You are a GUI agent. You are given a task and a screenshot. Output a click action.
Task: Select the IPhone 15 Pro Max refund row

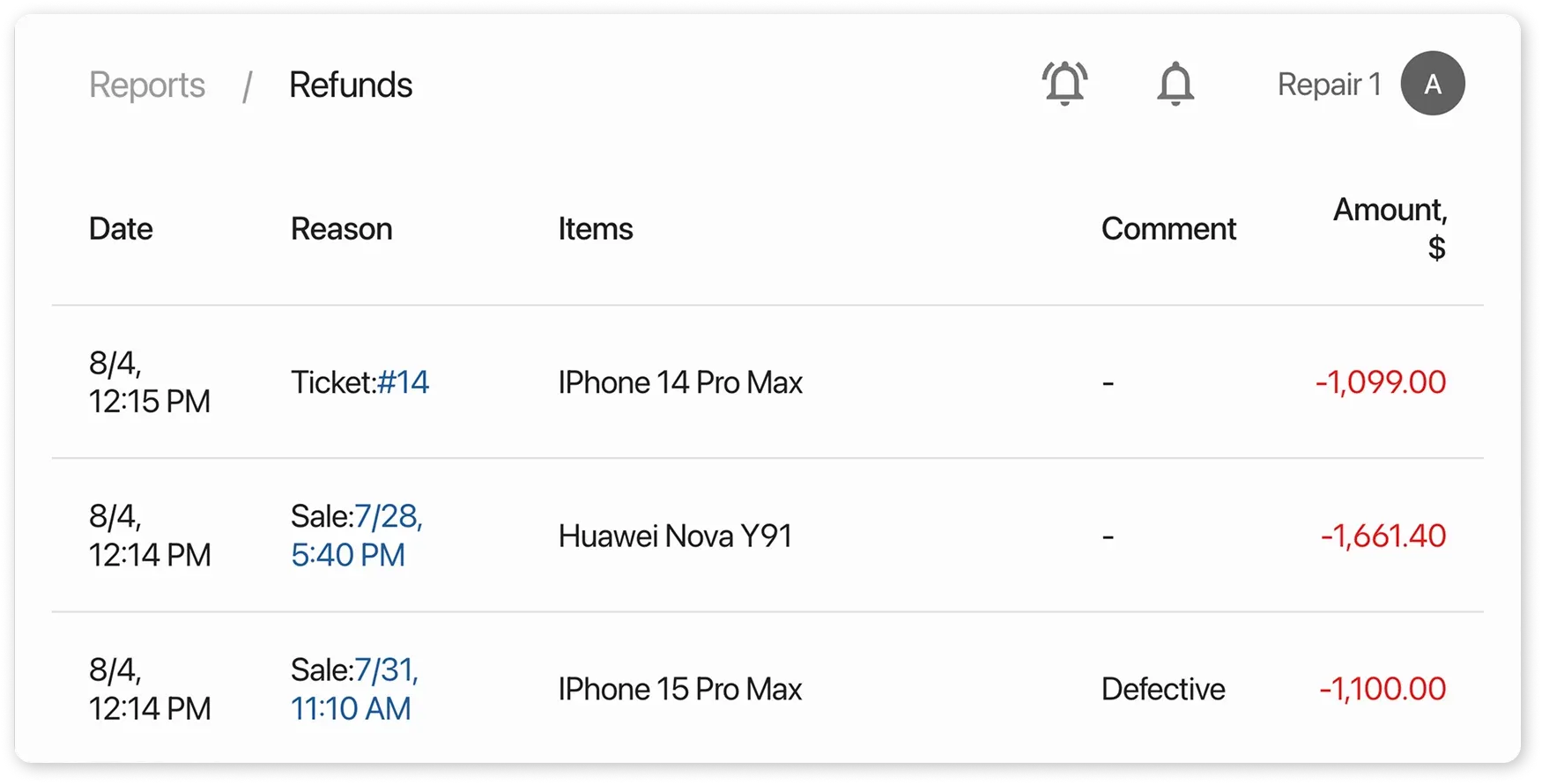pyautogui.click(x=680, y=689)
